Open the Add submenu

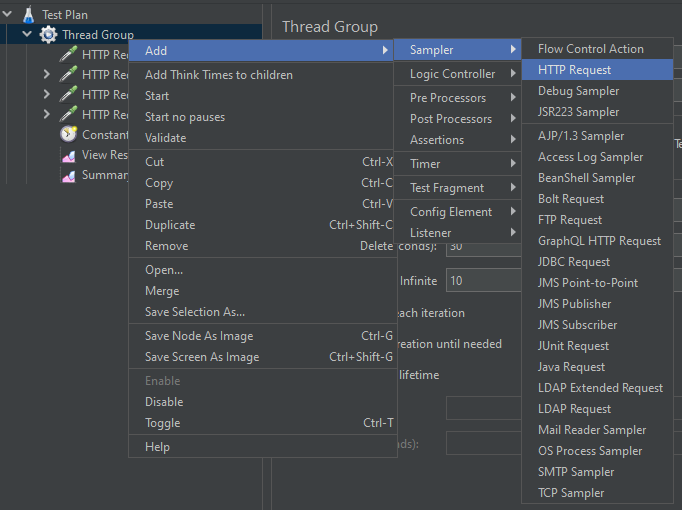click(x=261, y=50)
